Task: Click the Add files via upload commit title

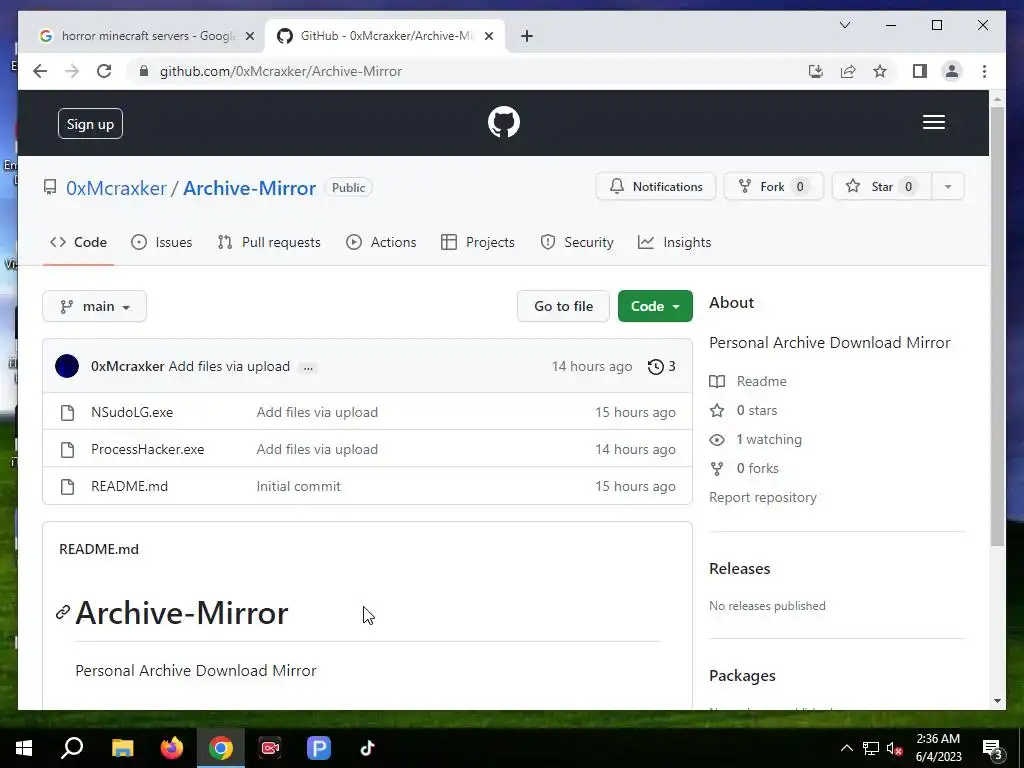Action: 229,366
